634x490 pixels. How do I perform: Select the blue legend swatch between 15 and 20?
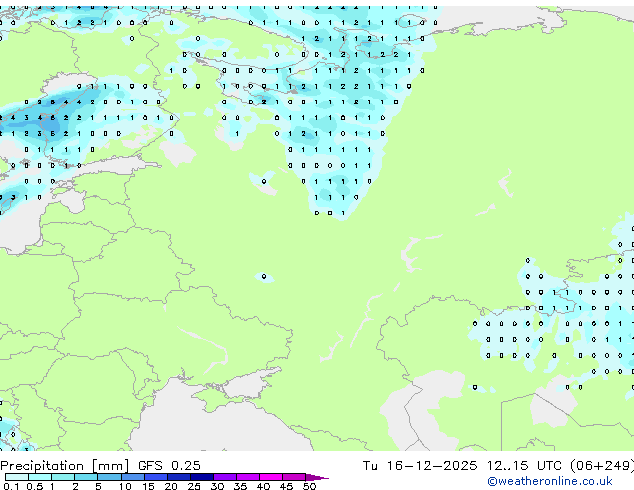pos(155,477)
